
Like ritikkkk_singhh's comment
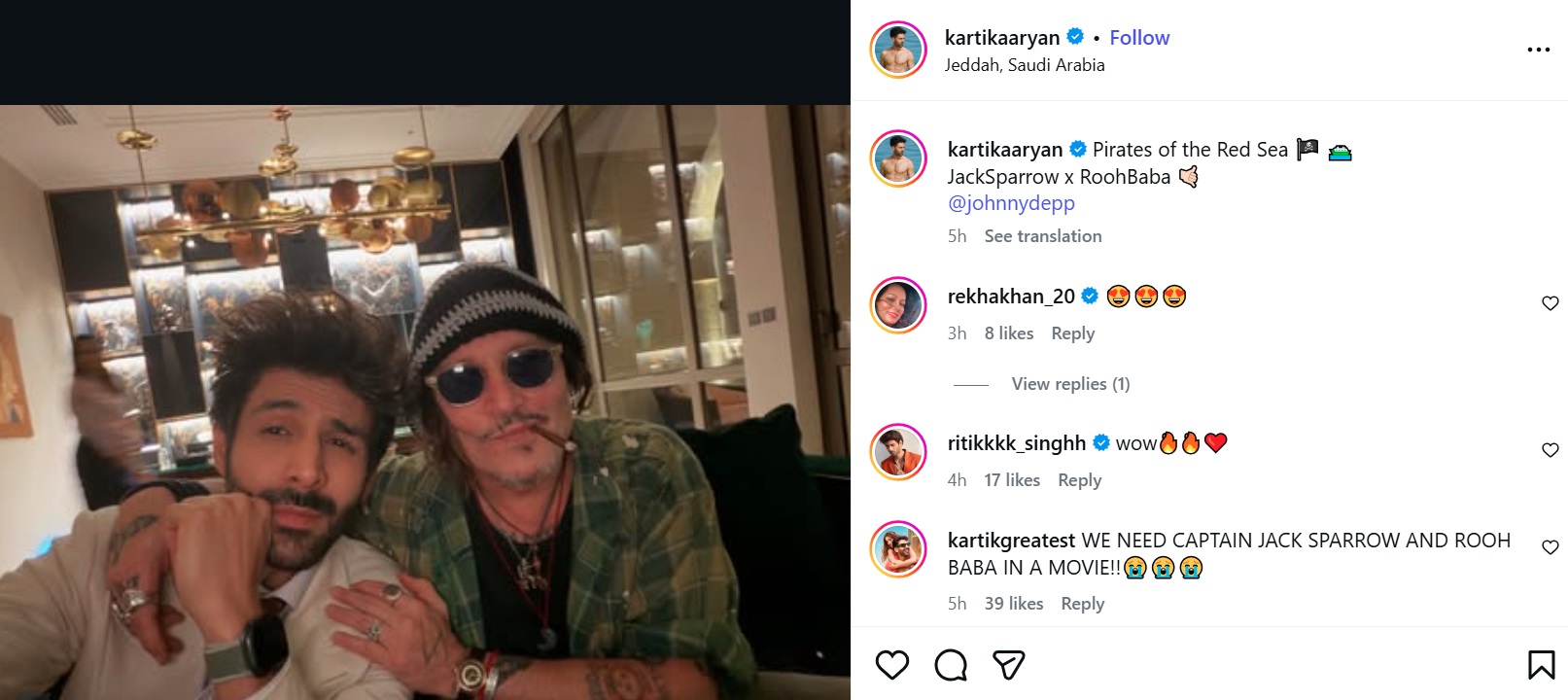1551,450
